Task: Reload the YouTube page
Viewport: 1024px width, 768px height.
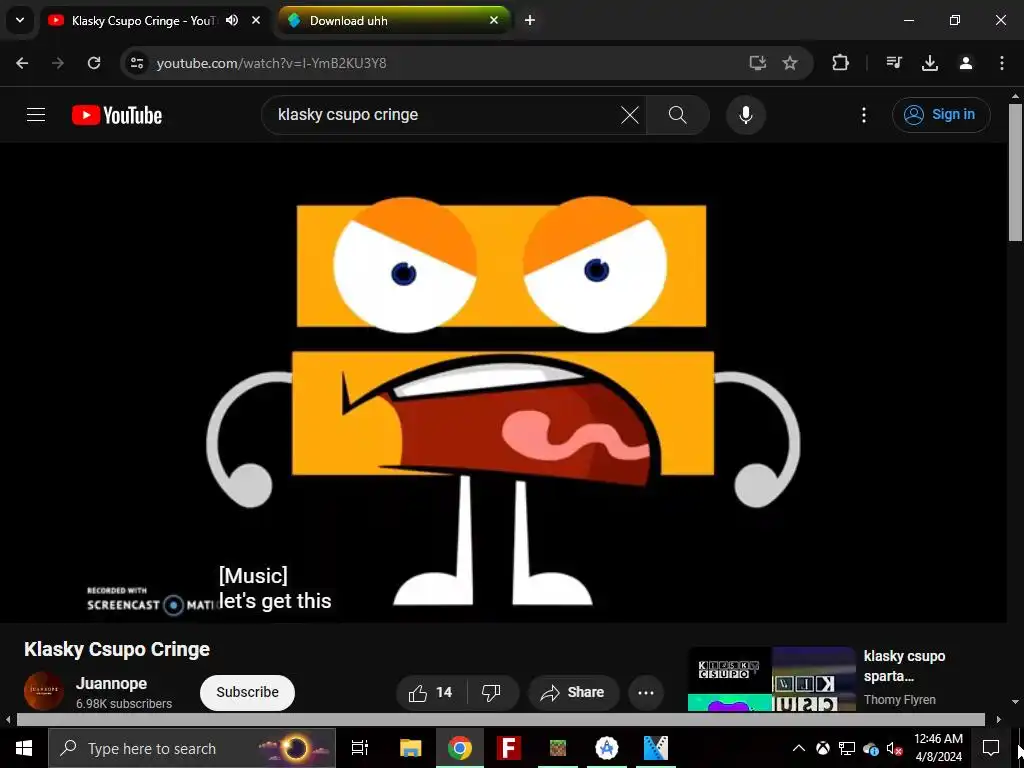Action: coord(94,63)
